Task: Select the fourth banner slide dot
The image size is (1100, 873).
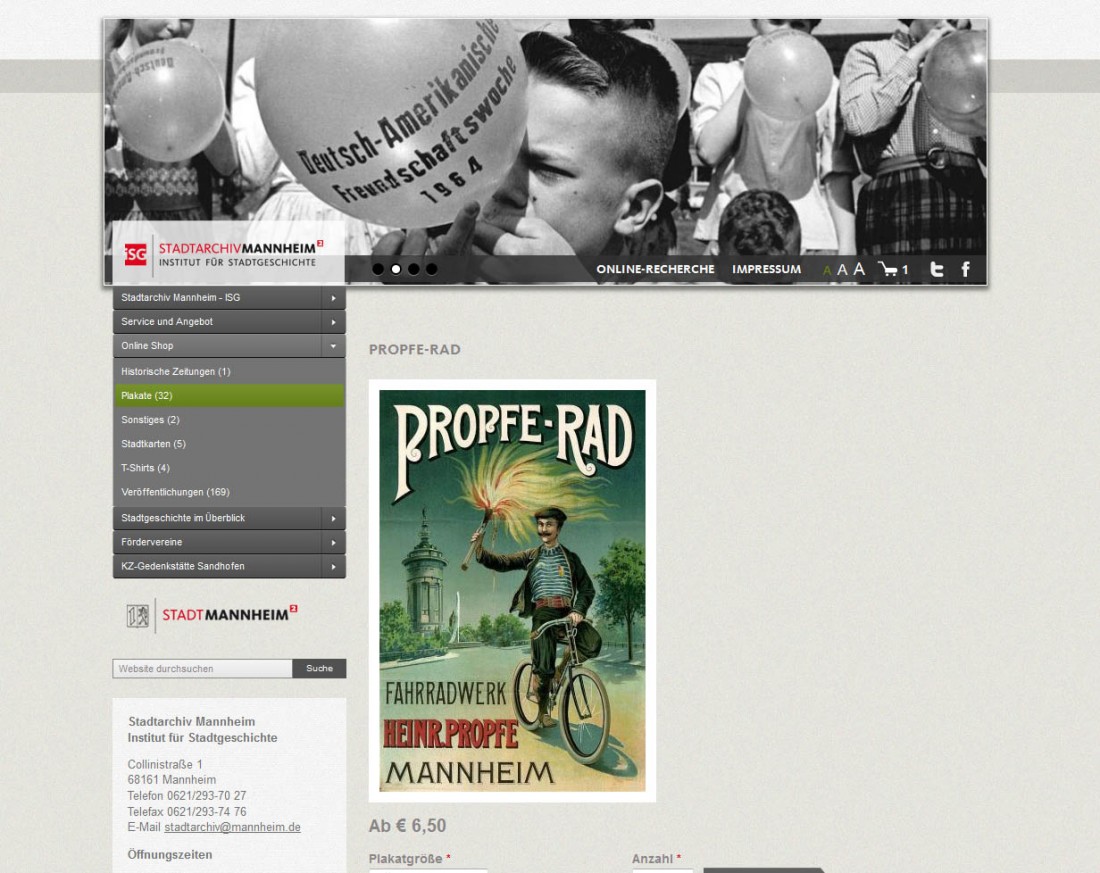Action: [431, 269]
